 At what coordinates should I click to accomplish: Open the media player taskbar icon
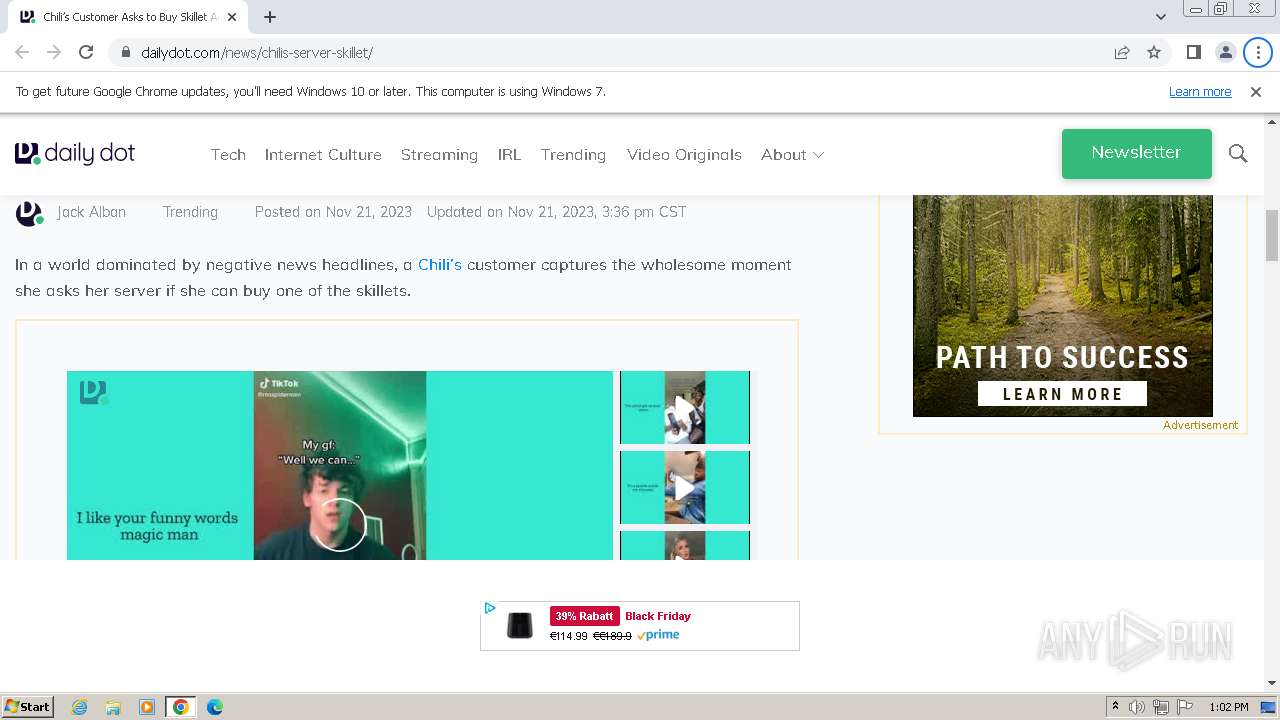pyautogui.click(x=147, y=707)
